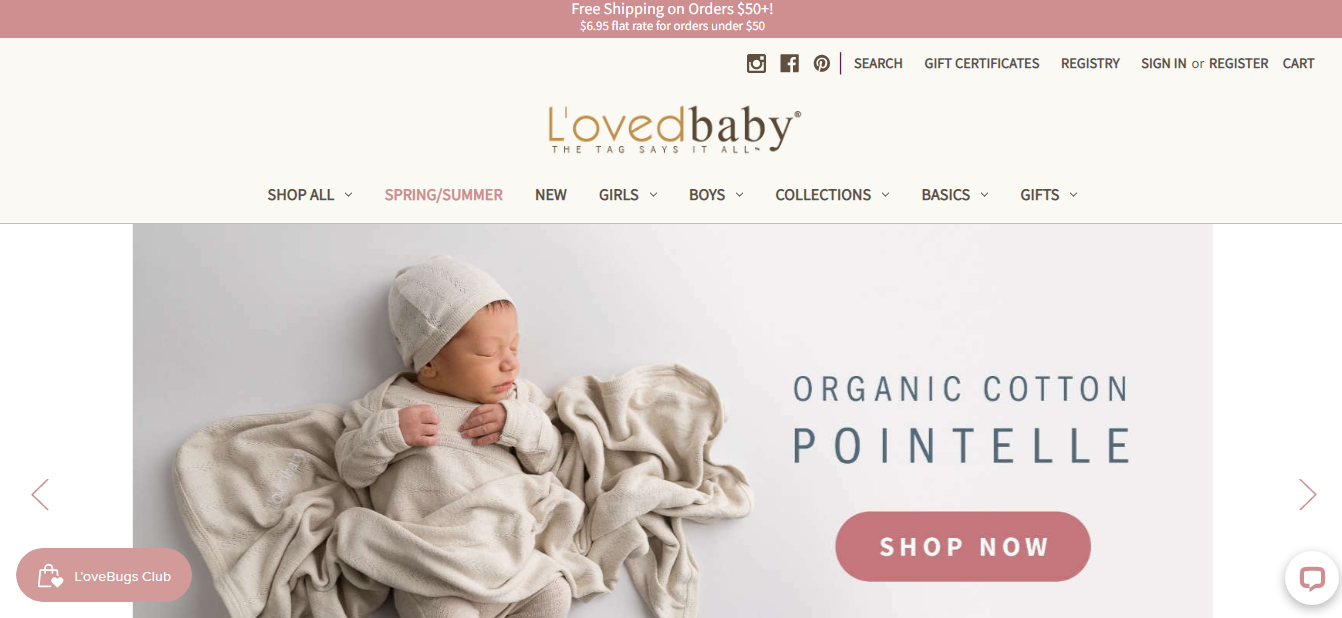The height and width of the screenshot is (618, 1342).
Task: Open the live chat bubble icon
Action: tap(1311, 578)
